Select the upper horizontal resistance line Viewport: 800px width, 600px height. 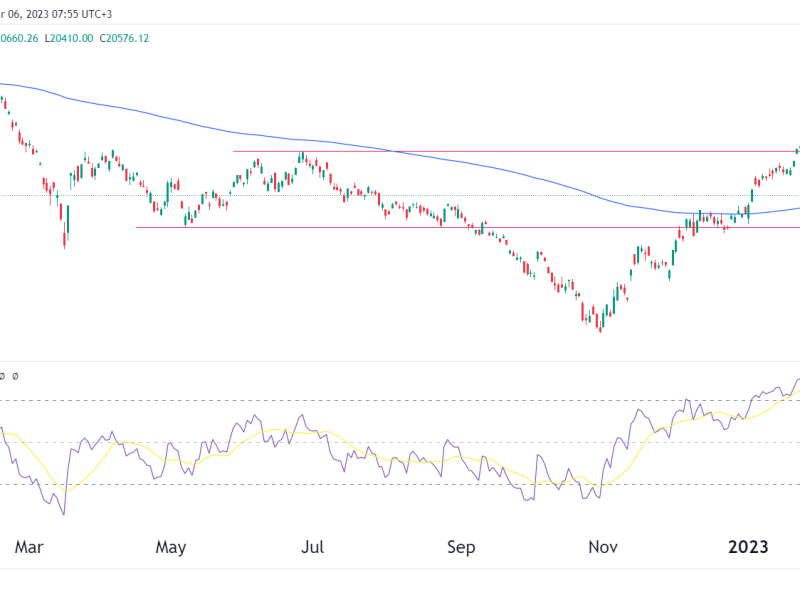(x=500, y=151)
